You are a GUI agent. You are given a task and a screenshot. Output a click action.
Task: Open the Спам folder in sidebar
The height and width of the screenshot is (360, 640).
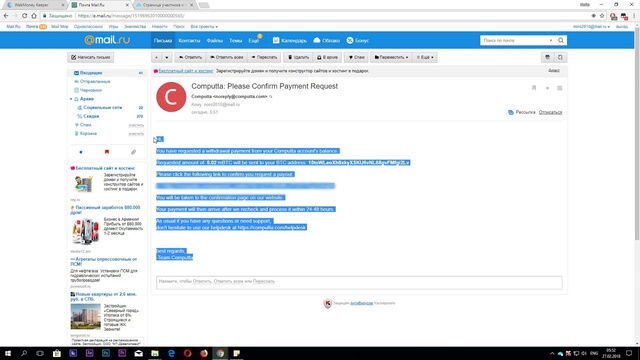[86, 125]
